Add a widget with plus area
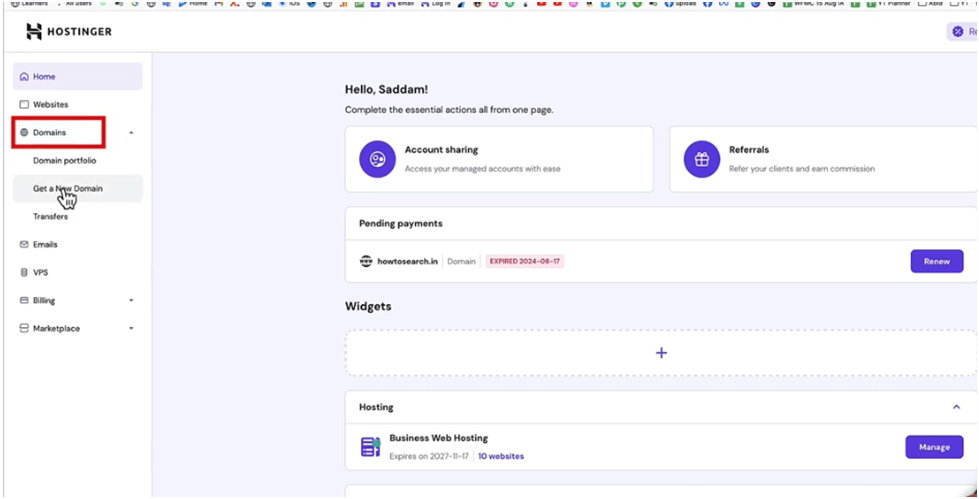This screenshot has height=499, width=979. tap(660, 353)
